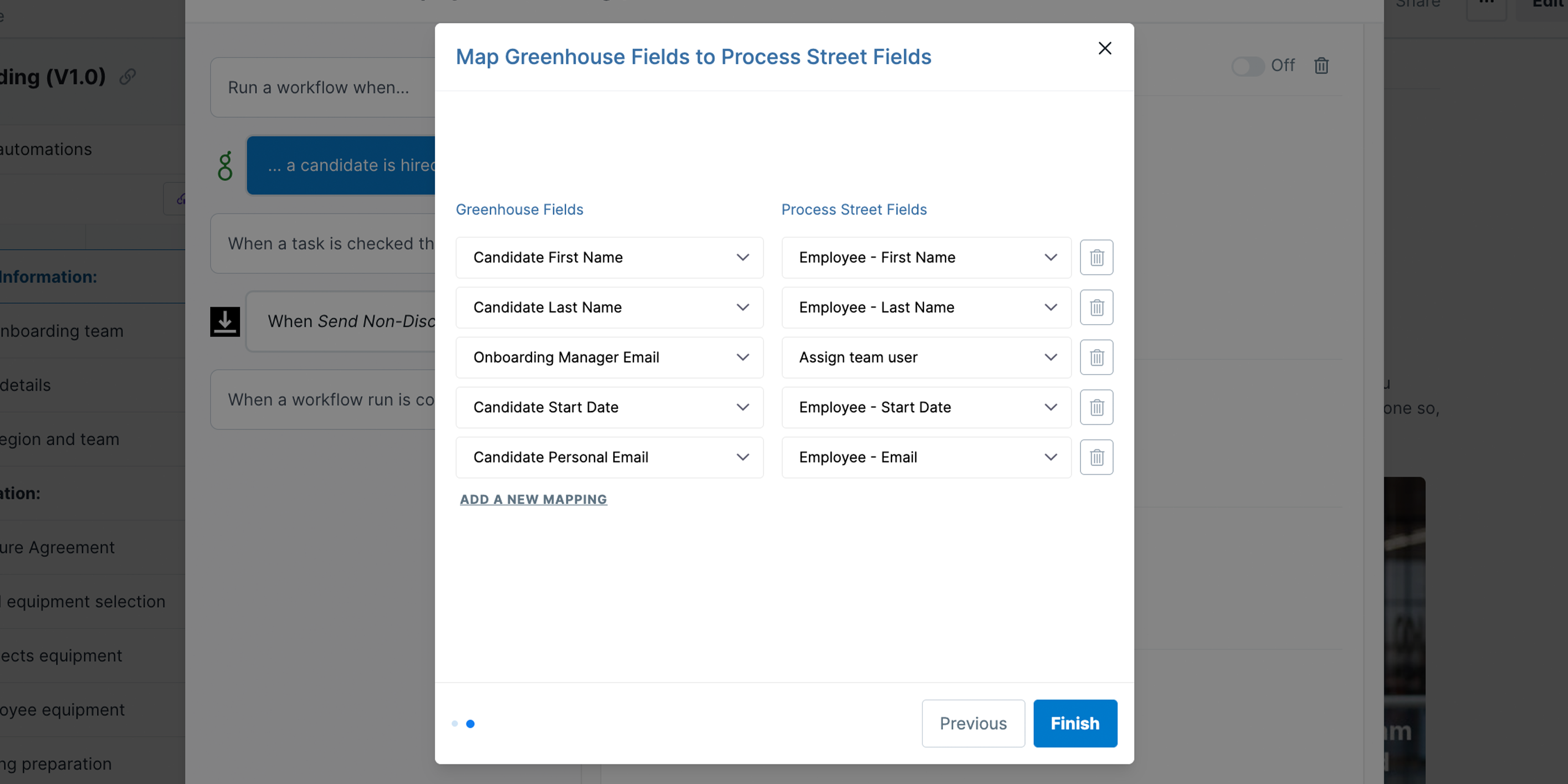Viewport: 1568px width, 784px height.
Task: Click the Finish button
Action: [x=1075, y=723]
